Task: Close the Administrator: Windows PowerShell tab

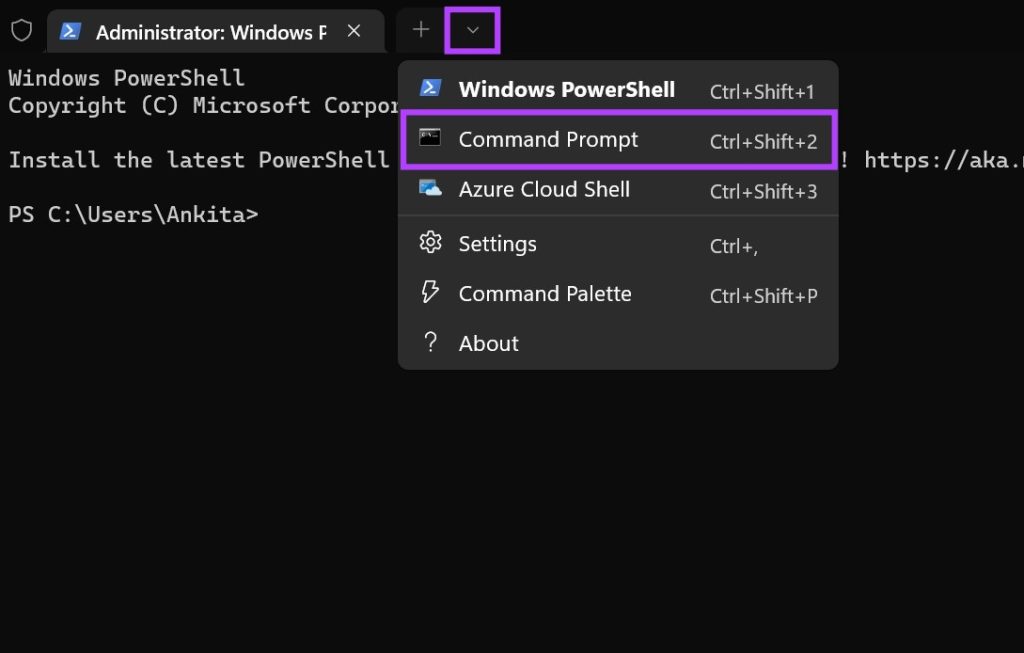Action: [x=354, y=31]
